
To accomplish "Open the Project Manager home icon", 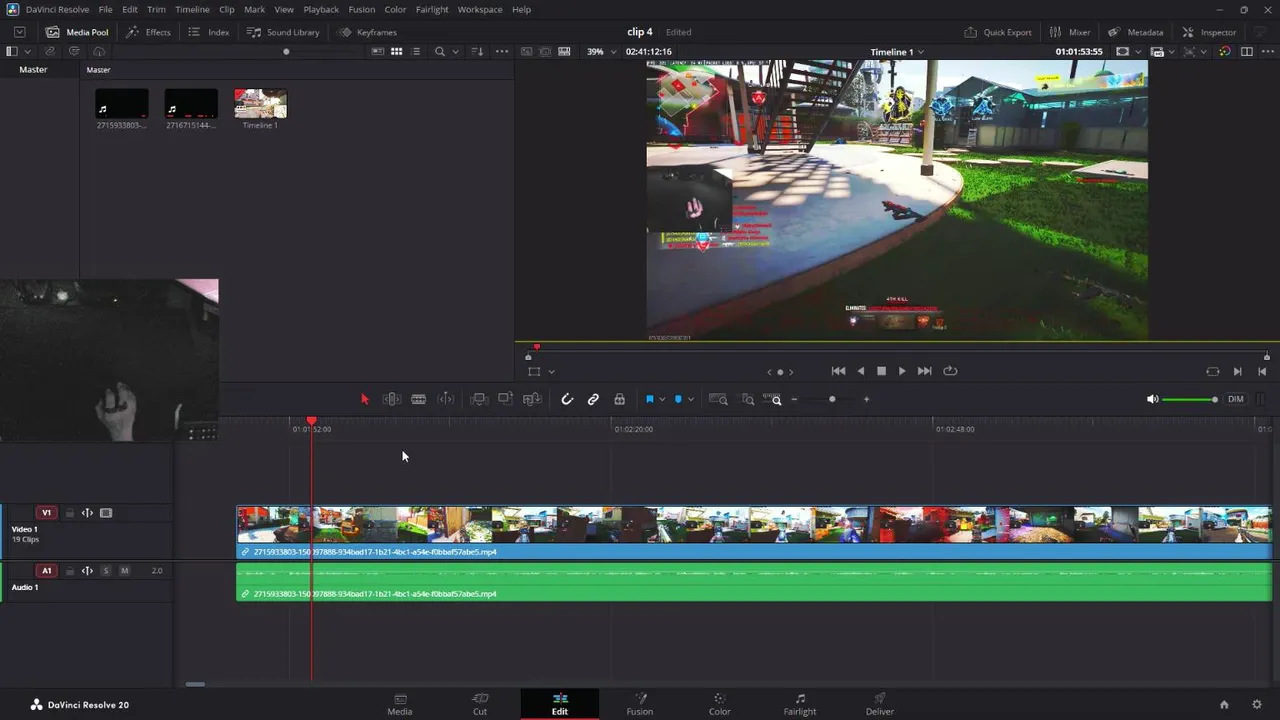I will (x=1224, y=704).
